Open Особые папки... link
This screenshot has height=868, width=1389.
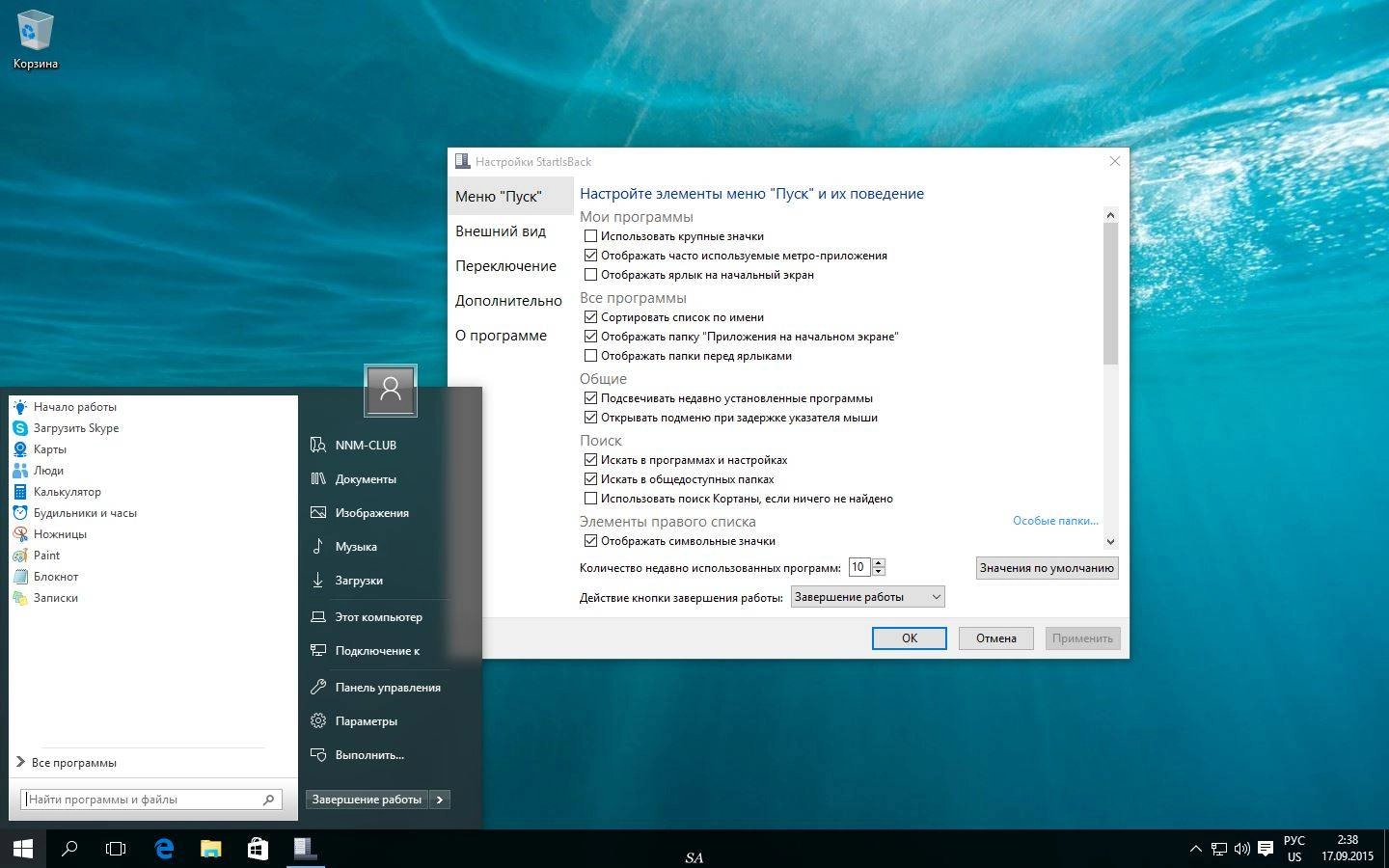[x=1055, y=521]
